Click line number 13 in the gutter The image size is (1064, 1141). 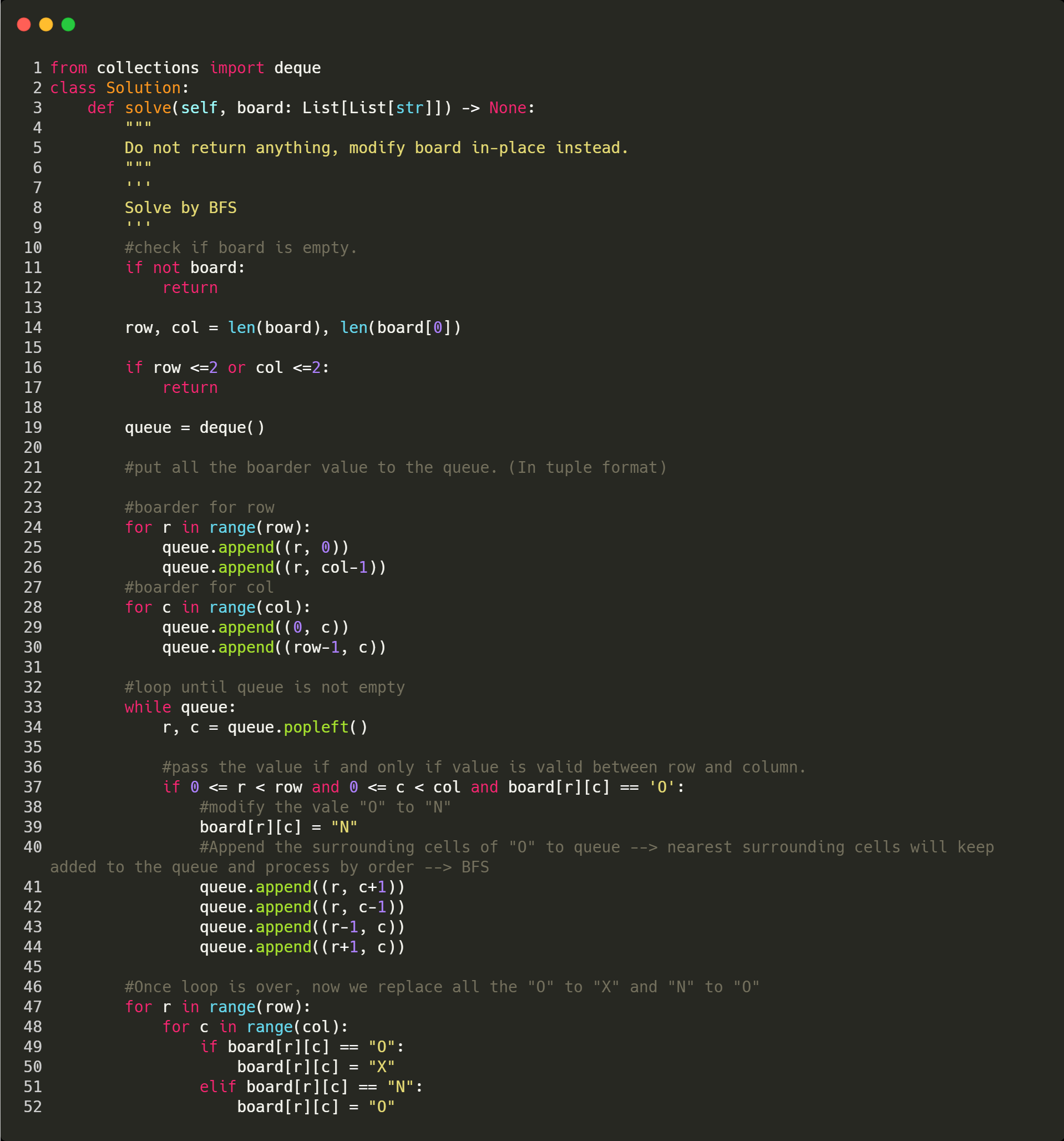(33, 307)
